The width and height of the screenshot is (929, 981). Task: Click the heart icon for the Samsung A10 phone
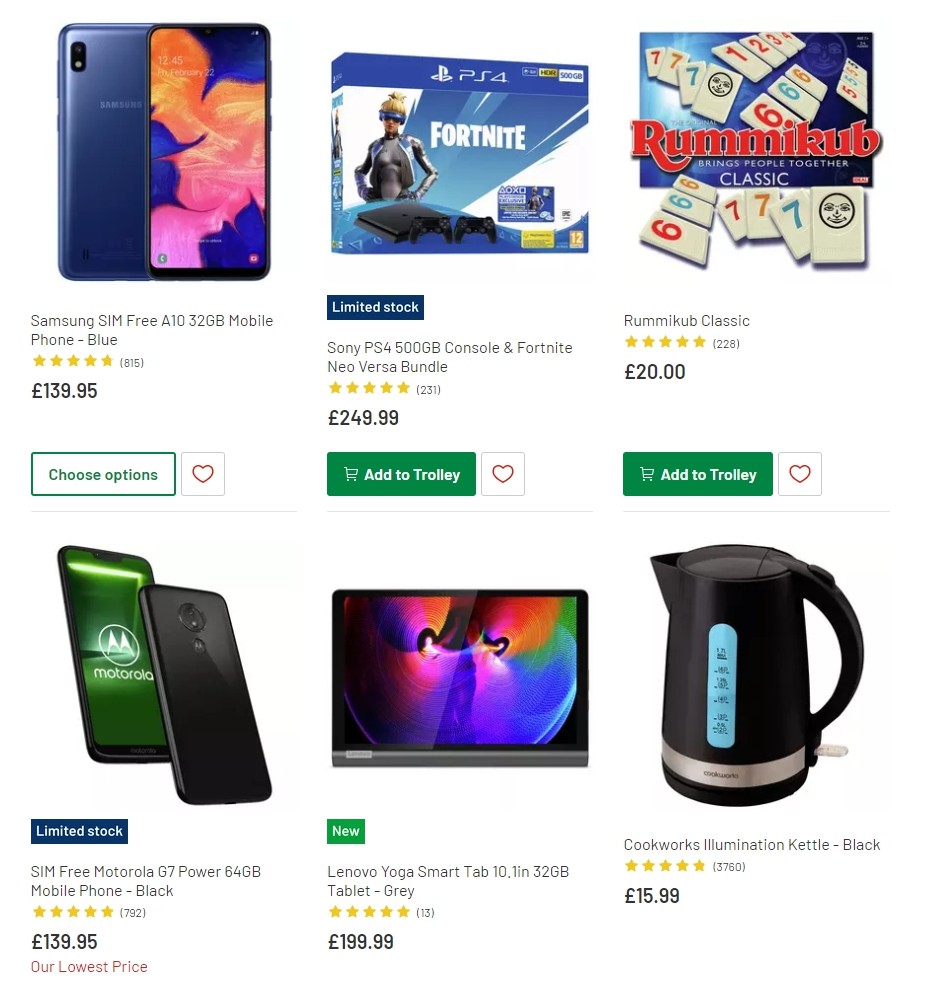(203, 474)
